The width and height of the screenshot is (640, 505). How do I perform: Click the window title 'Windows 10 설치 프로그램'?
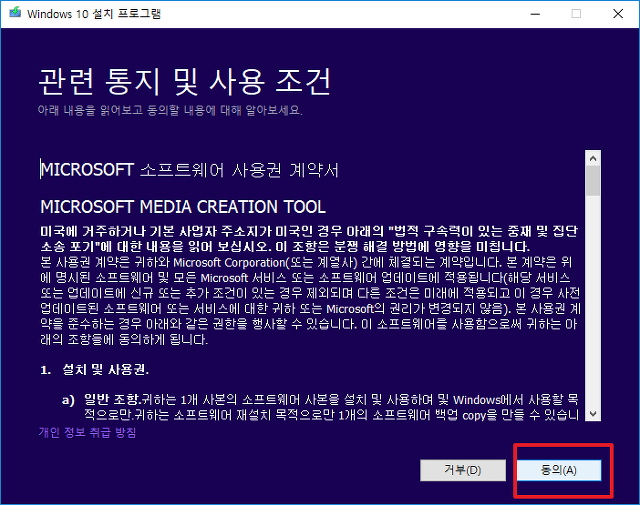click(x=94, y=14)
